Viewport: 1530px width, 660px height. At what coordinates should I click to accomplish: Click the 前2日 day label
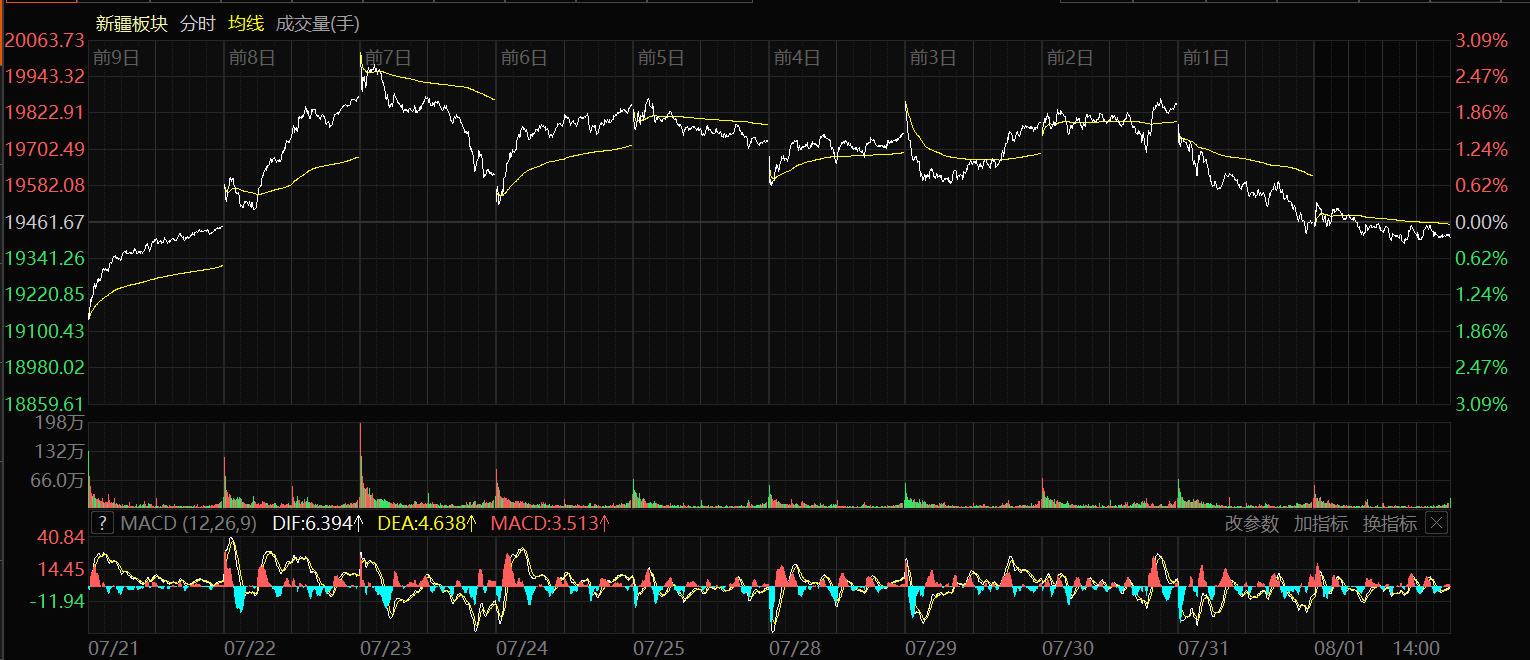[1069, 58]
